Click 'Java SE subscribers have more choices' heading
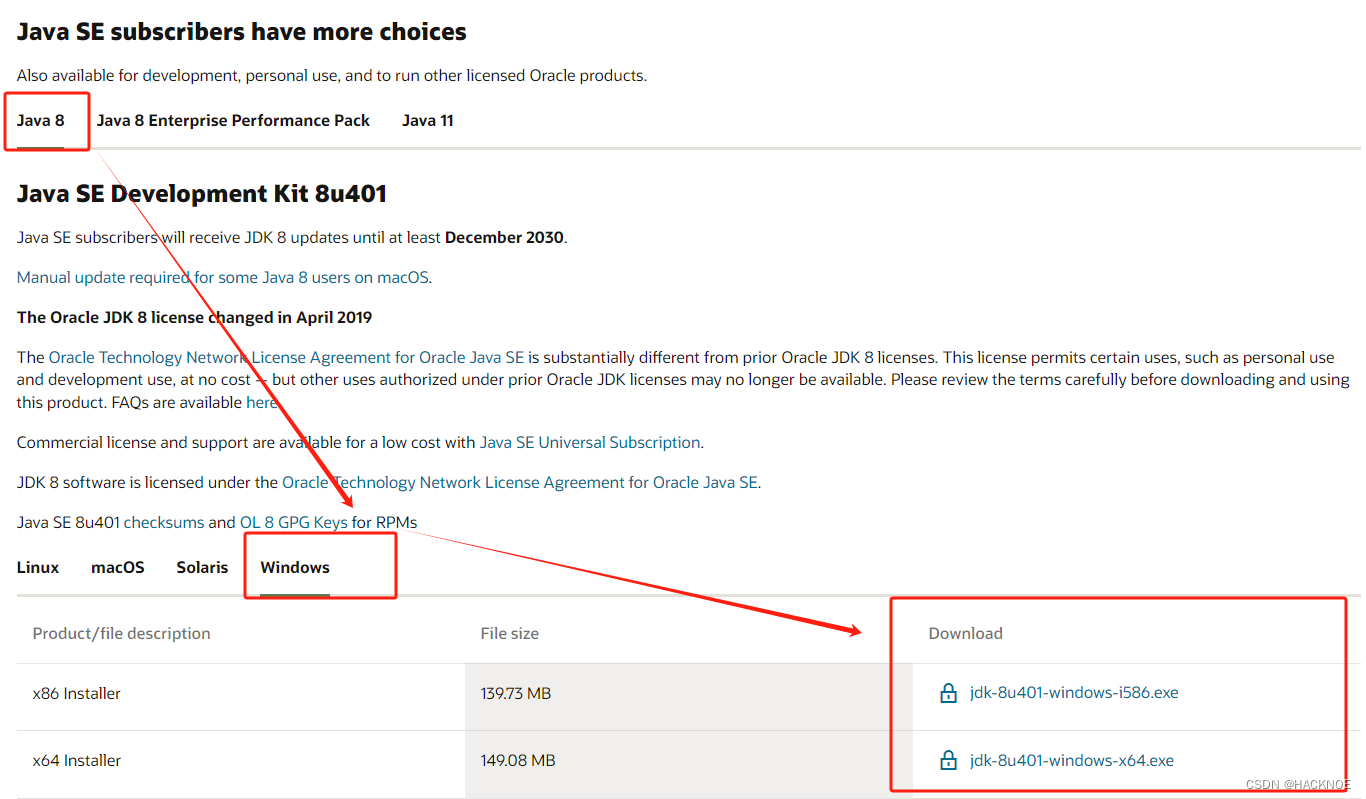Viewport: 1366px width, 799px height. point(242,31)
